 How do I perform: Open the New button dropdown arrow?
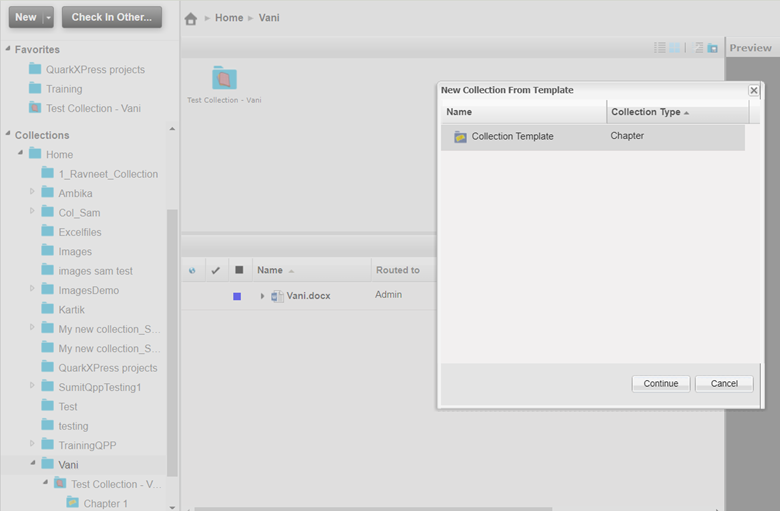pyautogui.click(x=48, y=17)
